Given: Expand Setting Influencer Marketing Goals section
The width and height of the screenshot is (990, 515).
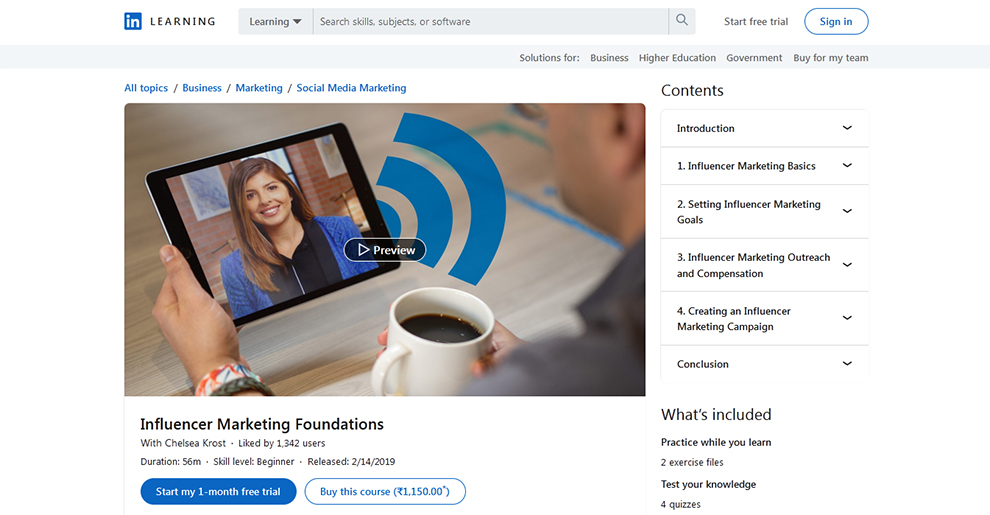Looking at the screenshot, I should pos(765,211).
